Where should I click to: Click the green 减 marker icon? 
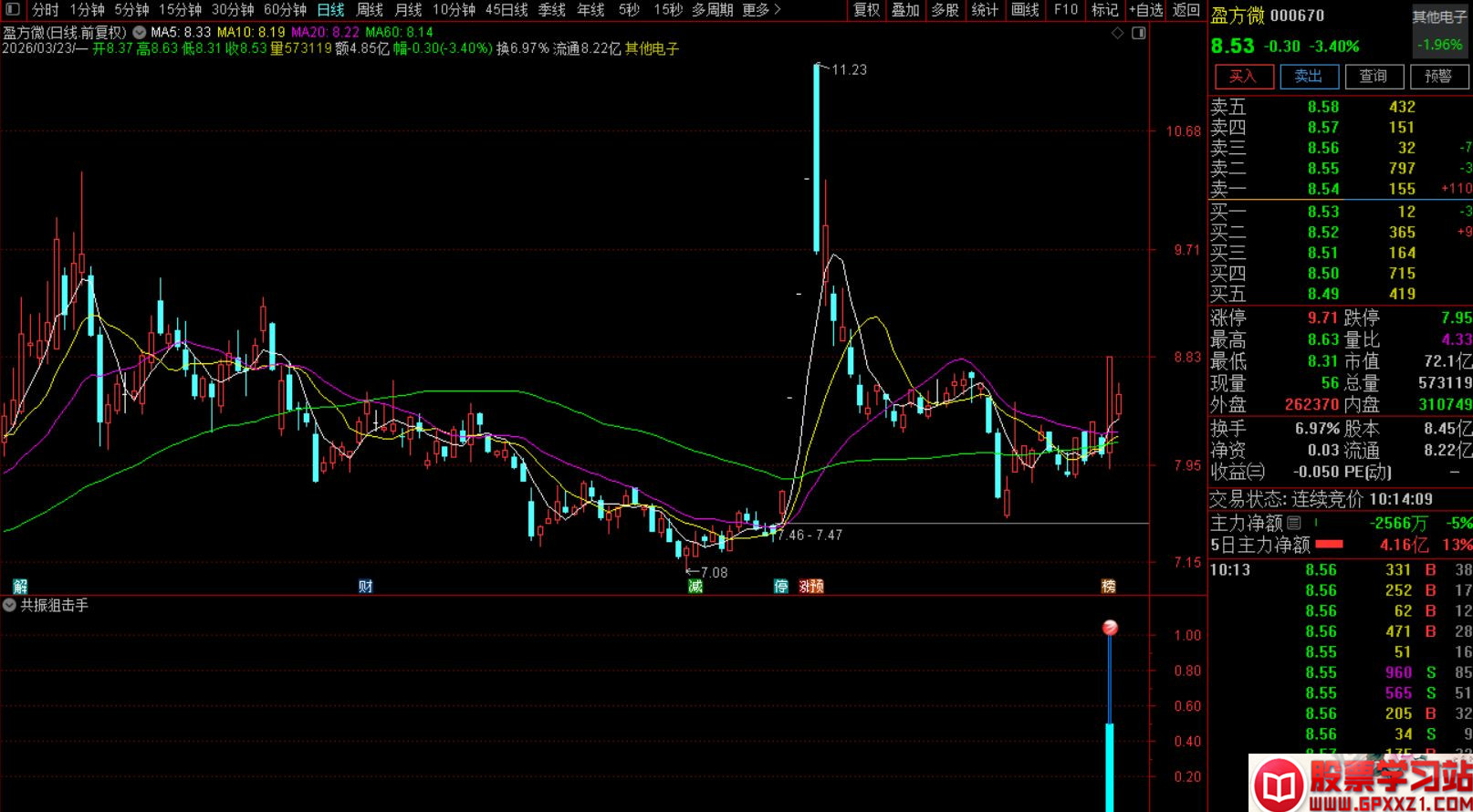tap(695, 586)
